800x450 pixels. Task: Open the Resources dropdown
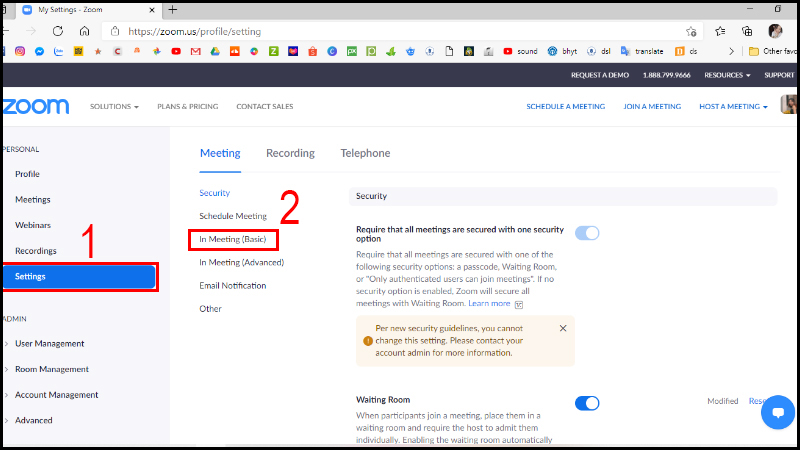click(727, 75)
